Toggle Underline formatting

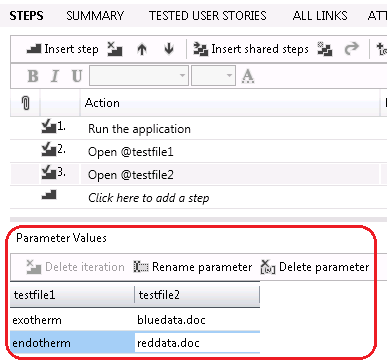tap(77, 76)
